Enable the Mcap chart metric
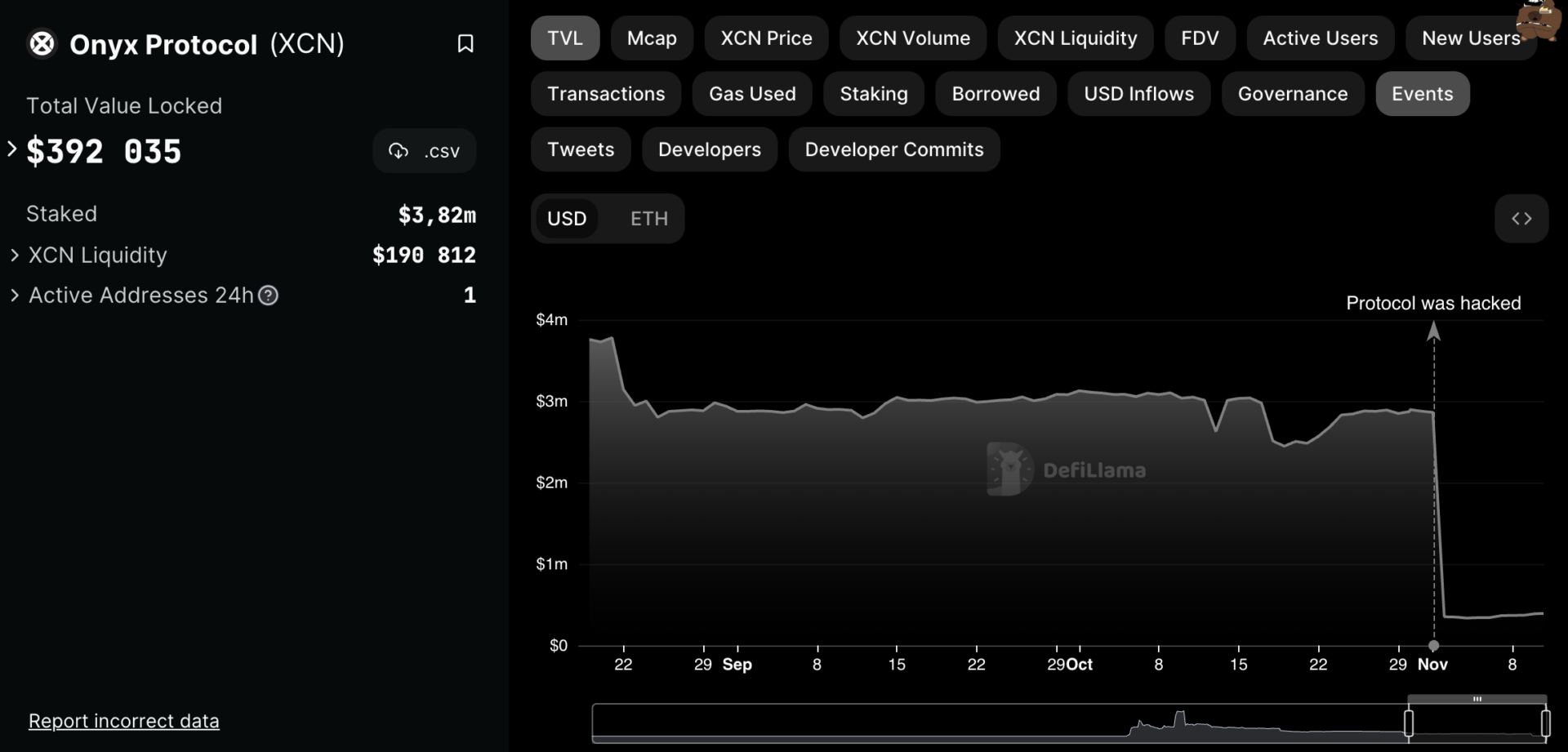The width and height of the screenshot is (1568, 752). [x=651, y=38]
